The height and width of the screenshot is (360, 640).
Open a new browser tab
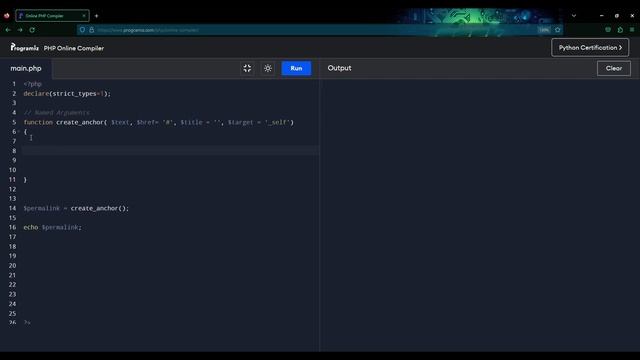(x=96, y=16)
